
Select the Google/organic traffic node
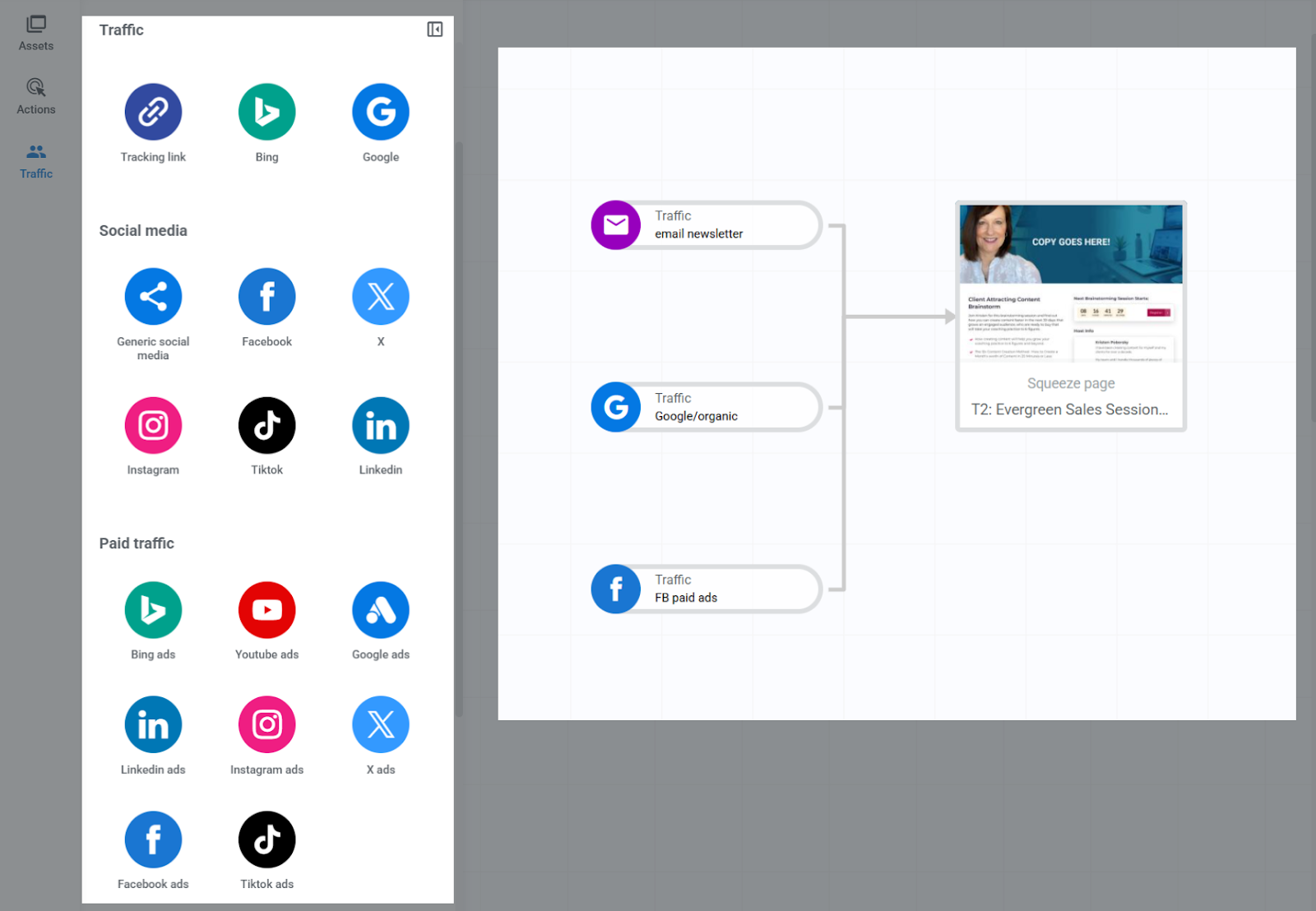(x=707, y=407)
